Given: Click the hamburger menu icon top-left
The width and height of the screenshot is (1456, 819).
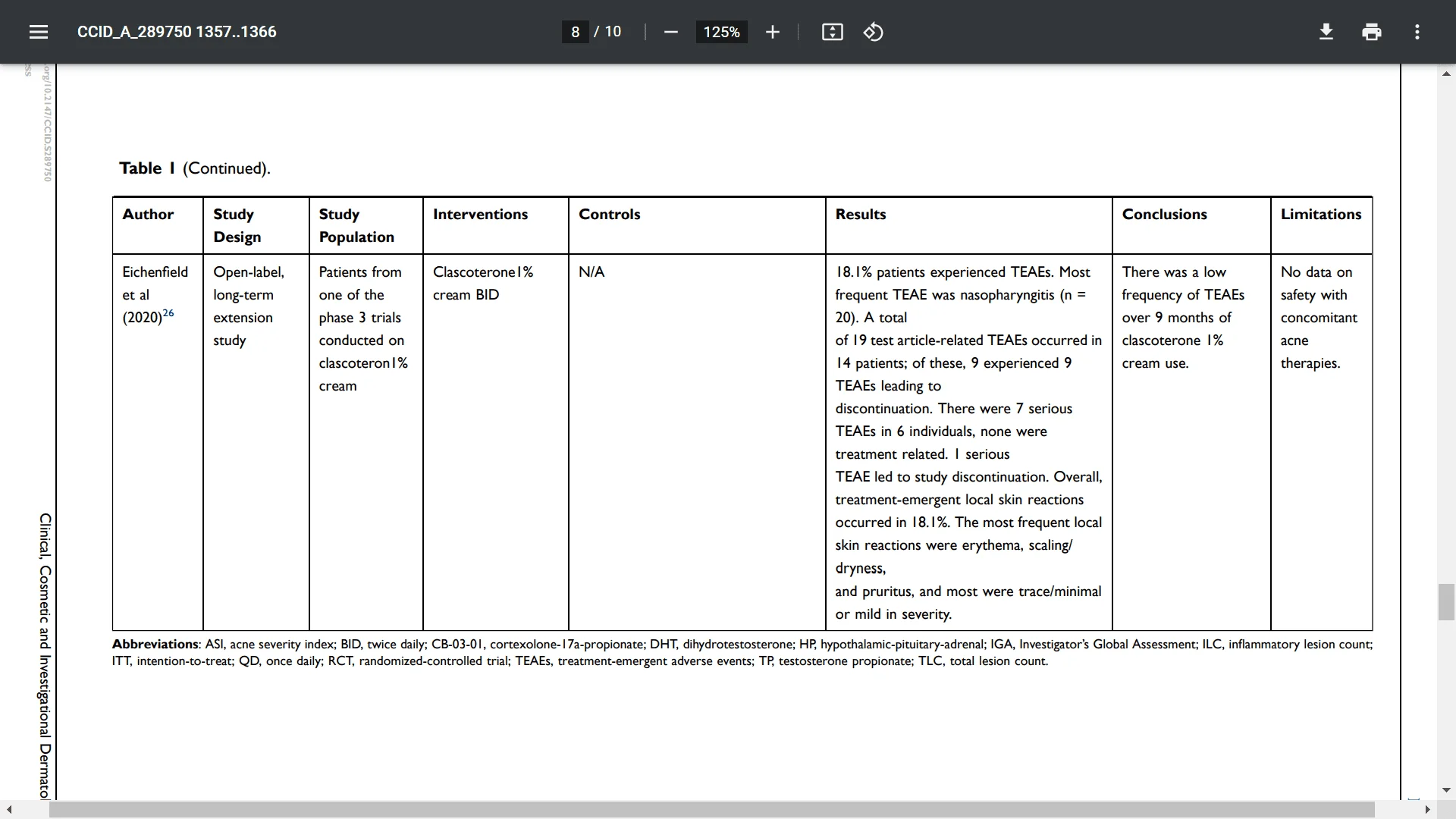Looking at the screenshot, I should pos(38,32).
